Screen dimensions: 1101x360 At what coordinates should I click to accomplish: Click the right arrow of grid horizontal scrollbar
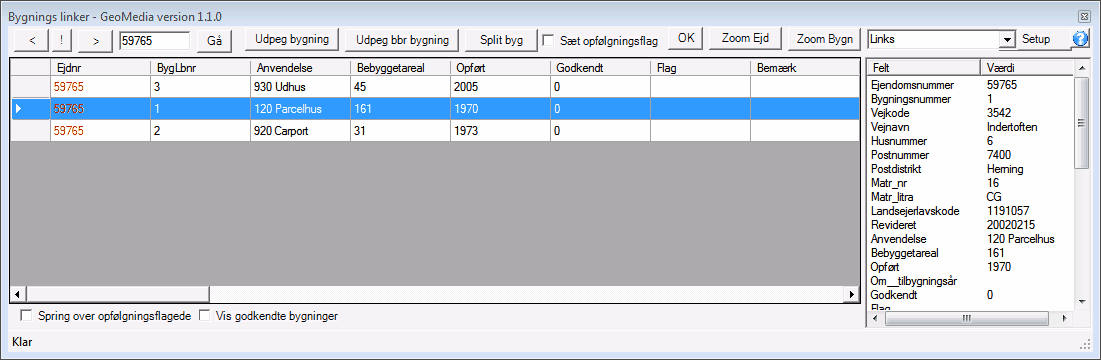click(x=851, y=294)
